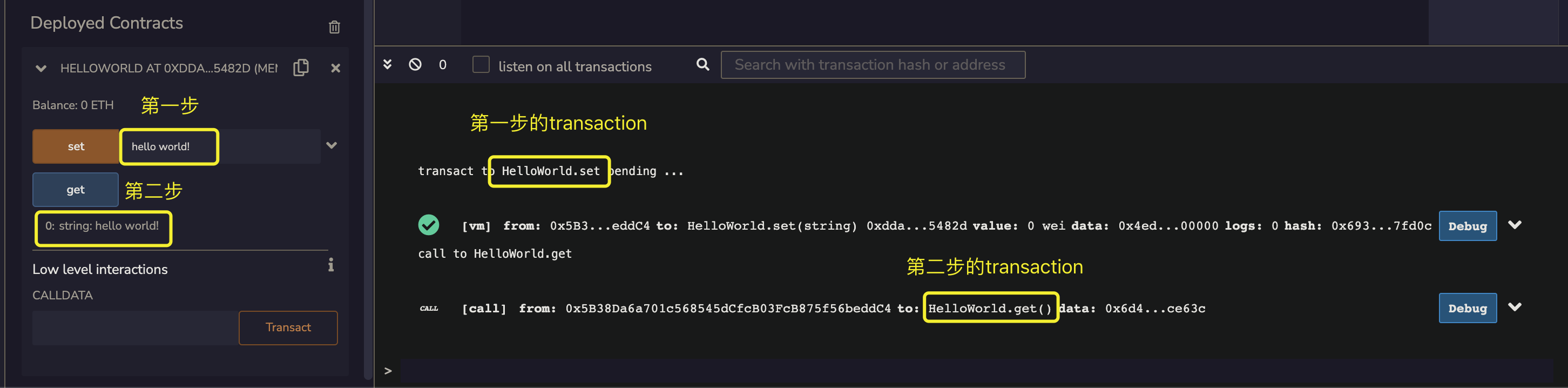Focus the transaction hash search field
This screenshot has width=1568, height=388.
click(x=873, y=64)
